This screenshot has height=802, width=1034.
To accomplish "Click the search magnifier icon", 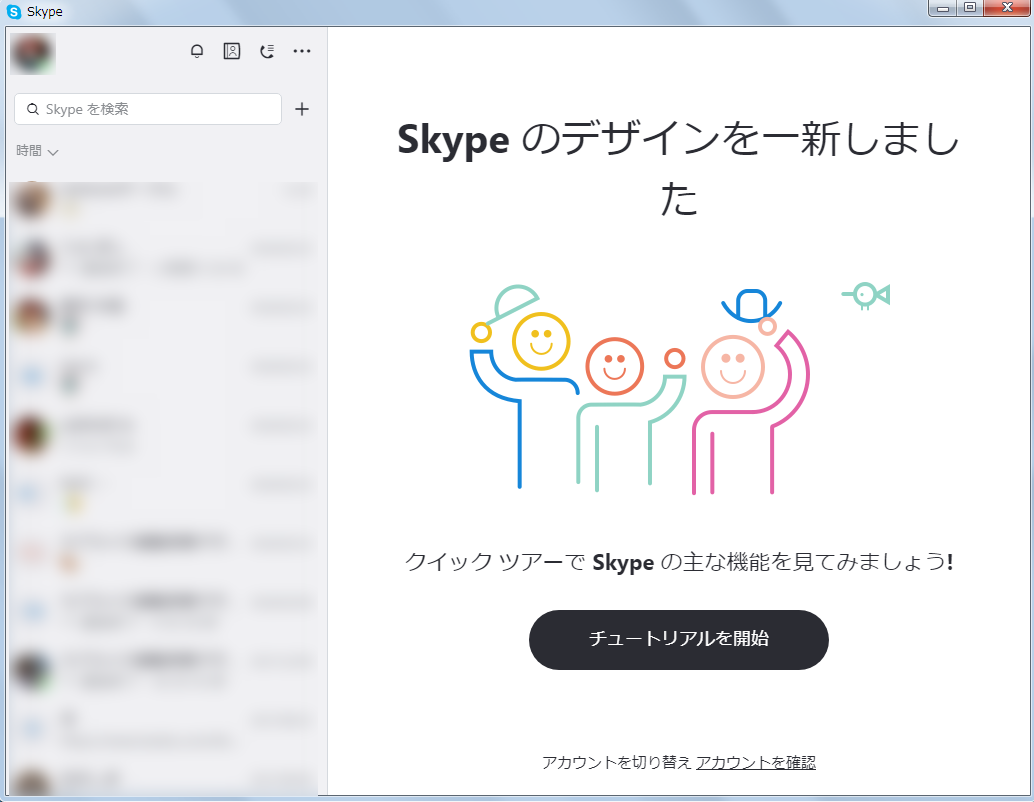I will pos(32,109).
